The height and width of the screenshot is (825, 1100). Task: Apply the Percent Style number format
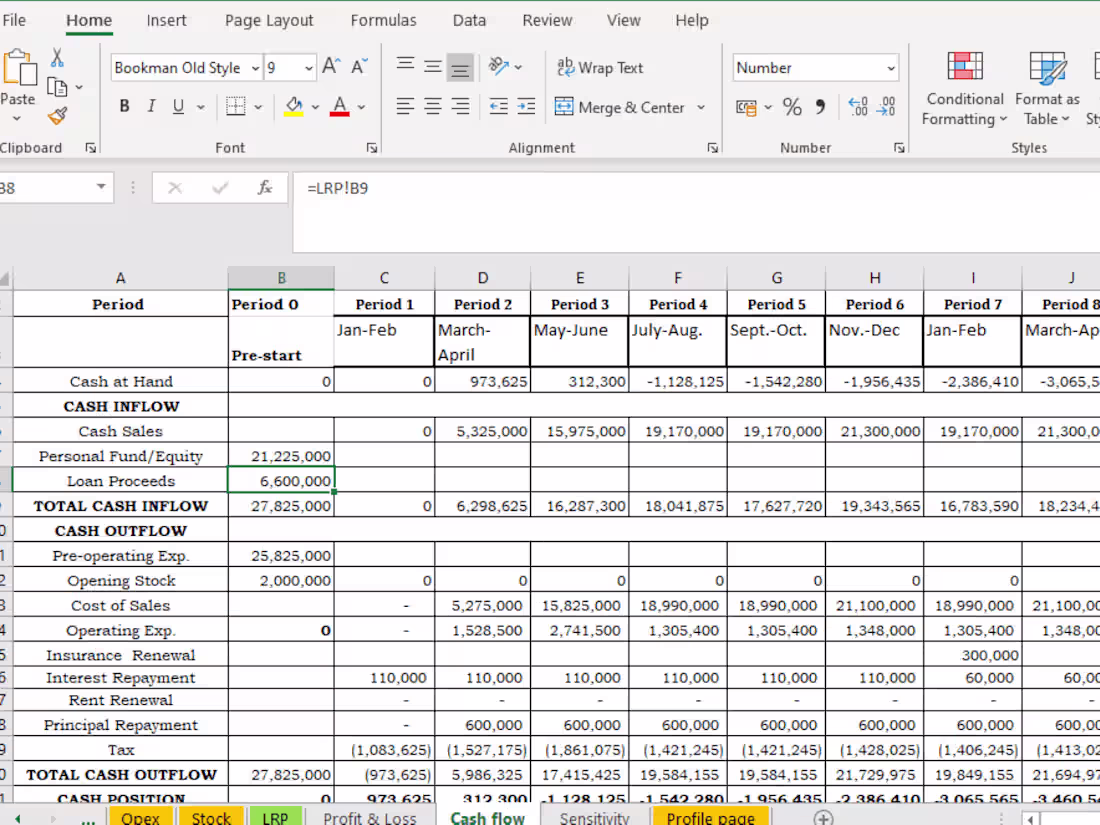pyautogui.click(x=791, y=105)
